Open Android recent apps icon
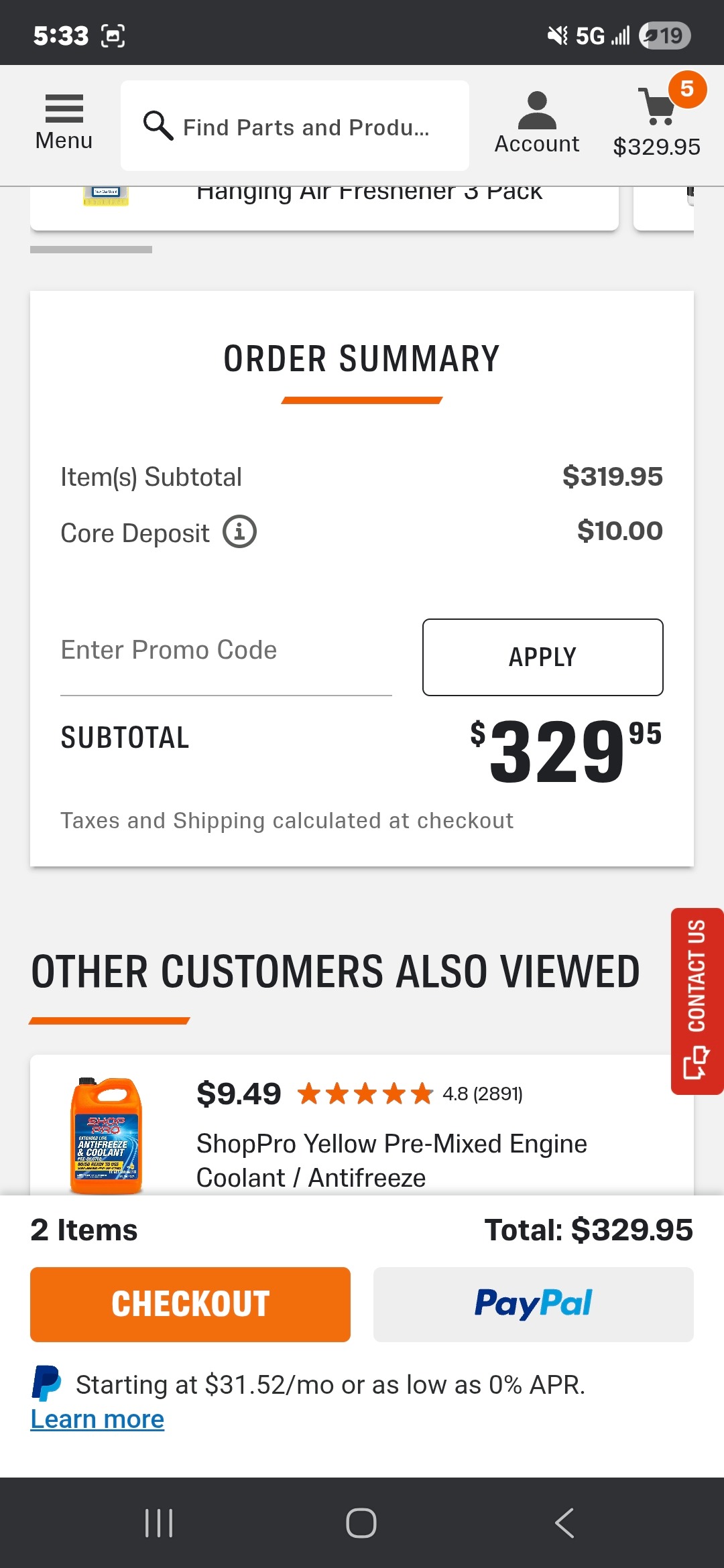The width and height of the screenshot is (724, 1568). (159, 1522)
